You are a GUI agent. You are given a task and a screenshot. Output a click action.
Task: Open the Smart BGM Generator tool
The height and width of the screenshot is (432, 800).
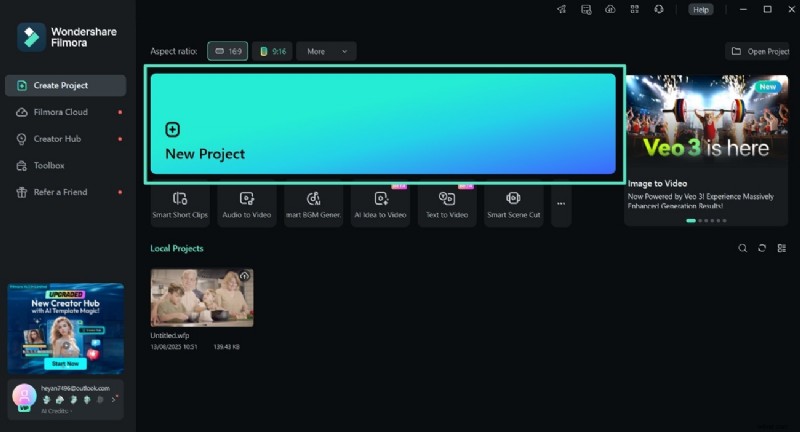314,204
